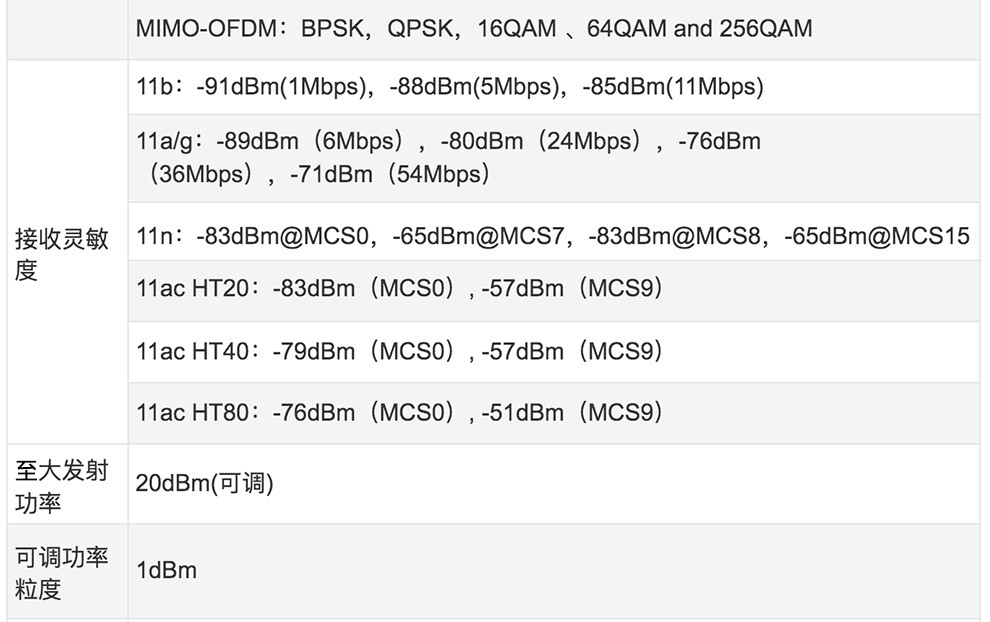Select the 11ac HT40 sensitivity row
Image resolution: width=990 pixels, height=622 pixels.
pyautogui.click(x=400, y=352)
